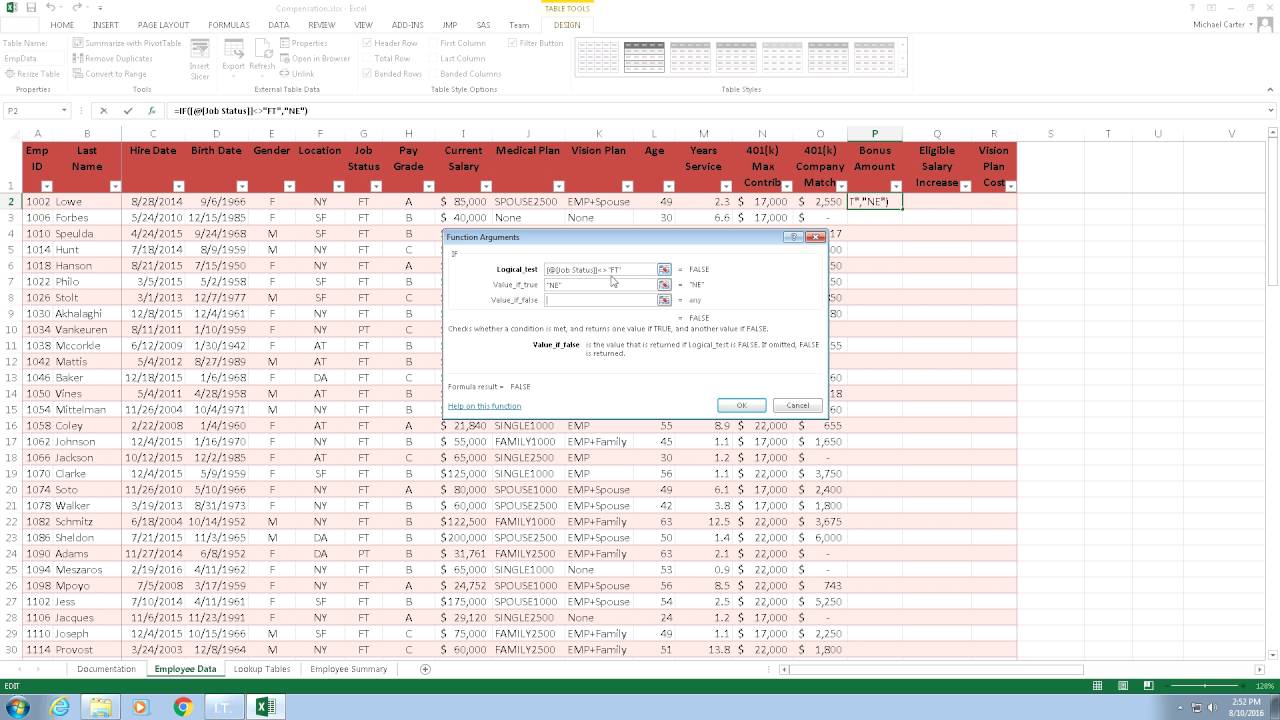Enable the Filter Button checkbox
The width and height of the screenshot is (1280, 720).
click(512, 43)
